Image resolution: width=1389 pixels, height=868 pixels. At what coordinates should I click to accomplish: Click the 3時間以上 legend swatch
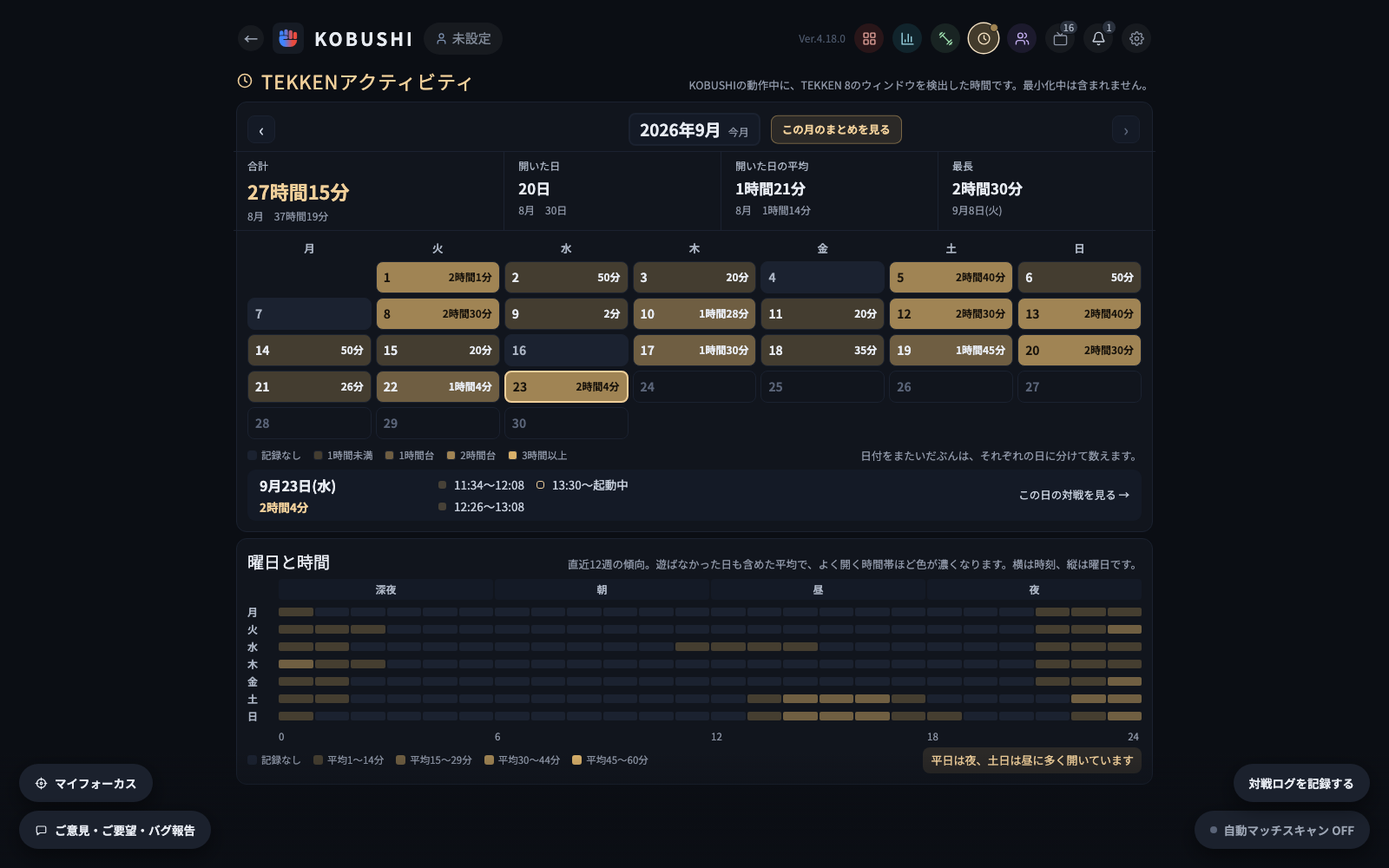point(512,456)
